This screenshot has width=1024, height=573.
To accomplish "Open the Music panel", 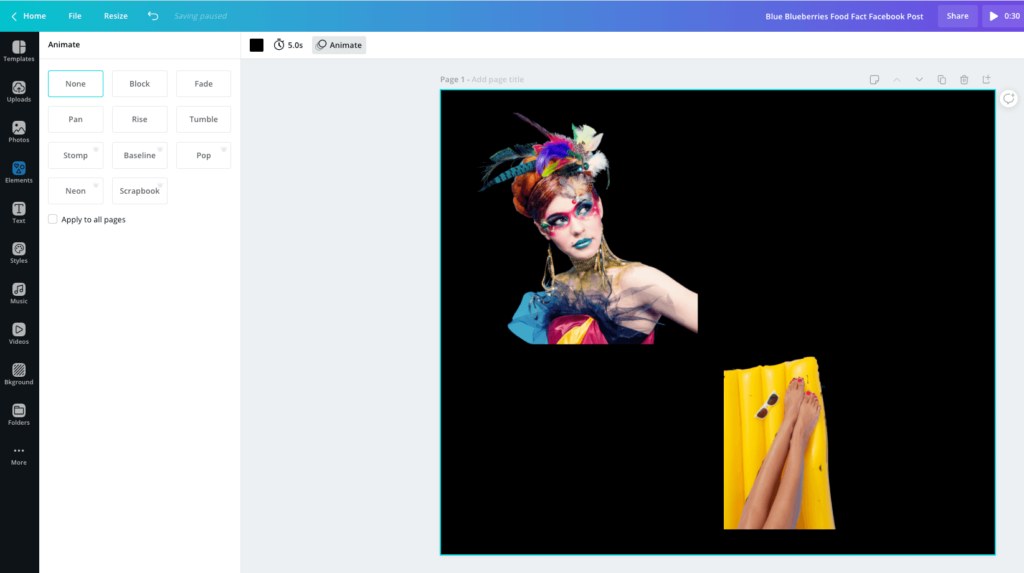I will [x=19, y=293].
